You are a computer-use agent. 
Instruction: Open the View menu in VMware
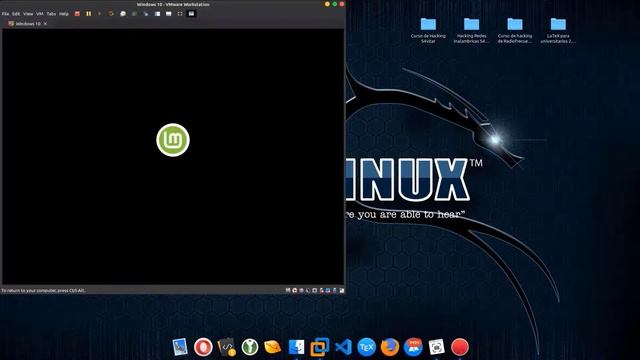(28, 14)
